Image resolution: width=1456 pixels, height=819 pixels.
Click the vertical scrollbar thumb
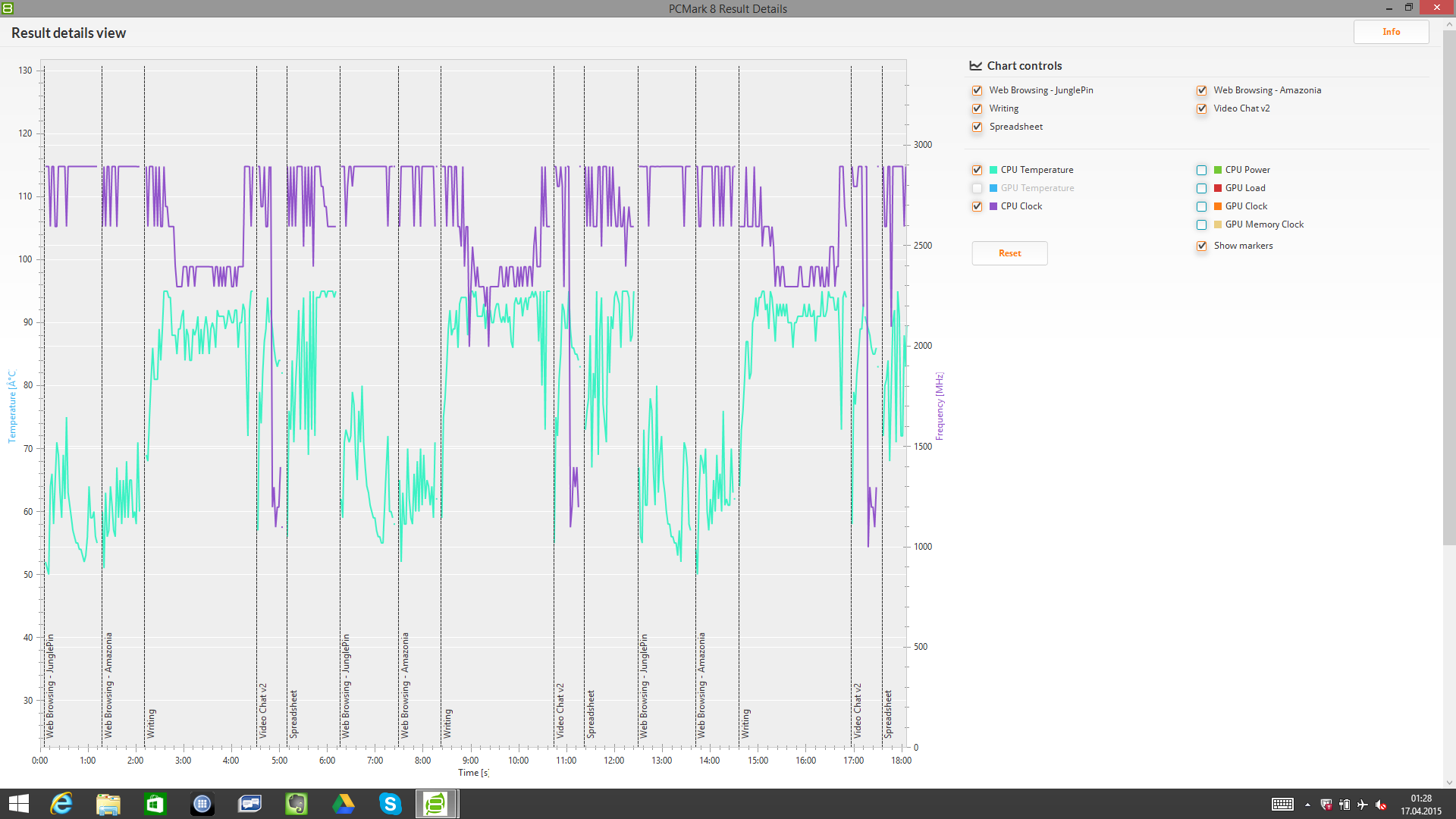point(1449,287)
